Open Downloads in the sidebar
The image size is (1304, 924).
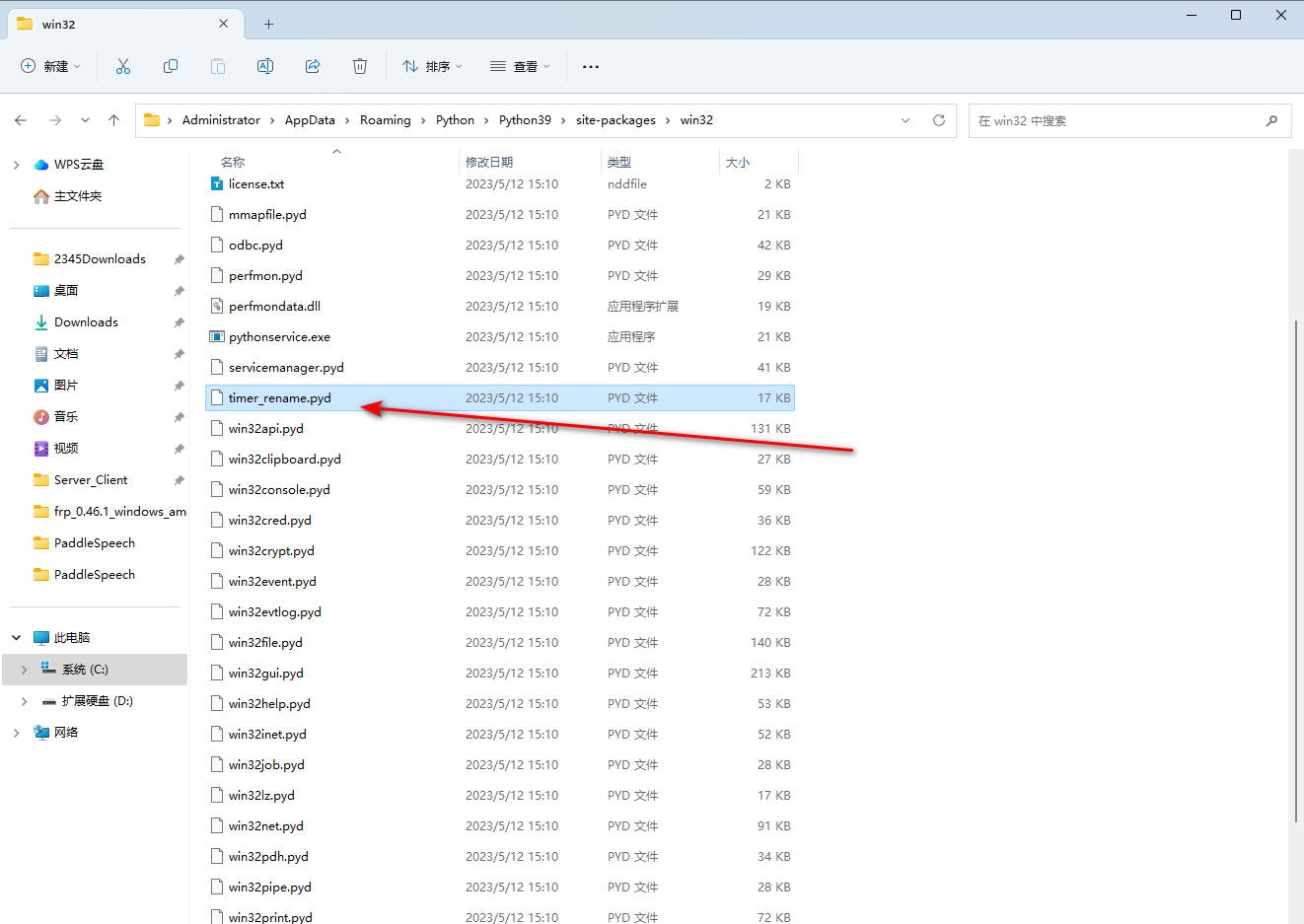86,322
